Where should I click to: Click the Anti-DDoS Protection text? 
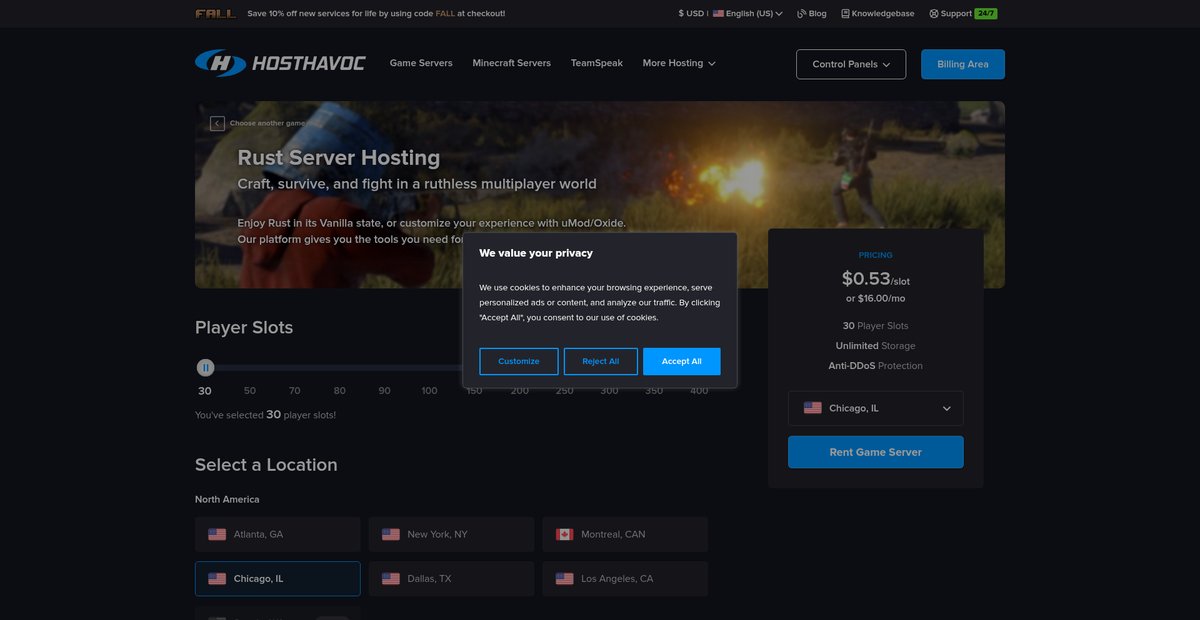[876, 366]
